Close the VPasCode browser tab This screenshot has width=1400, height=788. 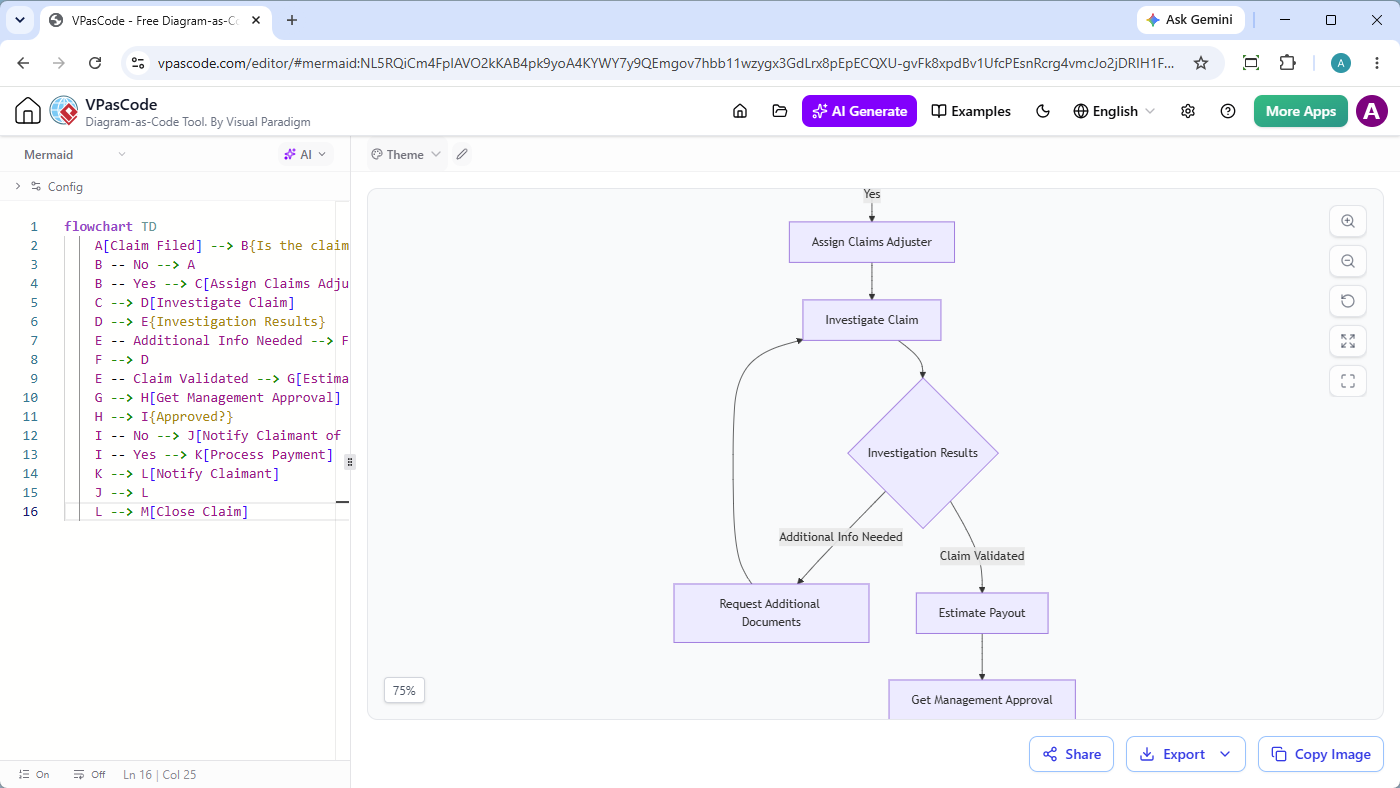255,20
